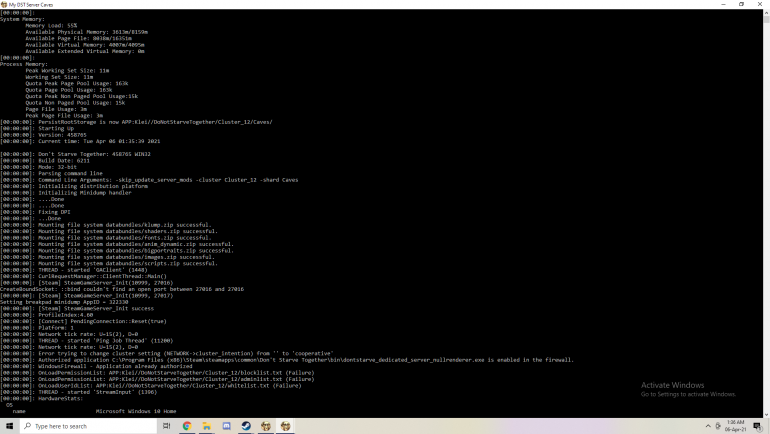770x434 pixels.
Task: Click the 'databundles/scripts.zip successful' line
Action: (109, 263)
